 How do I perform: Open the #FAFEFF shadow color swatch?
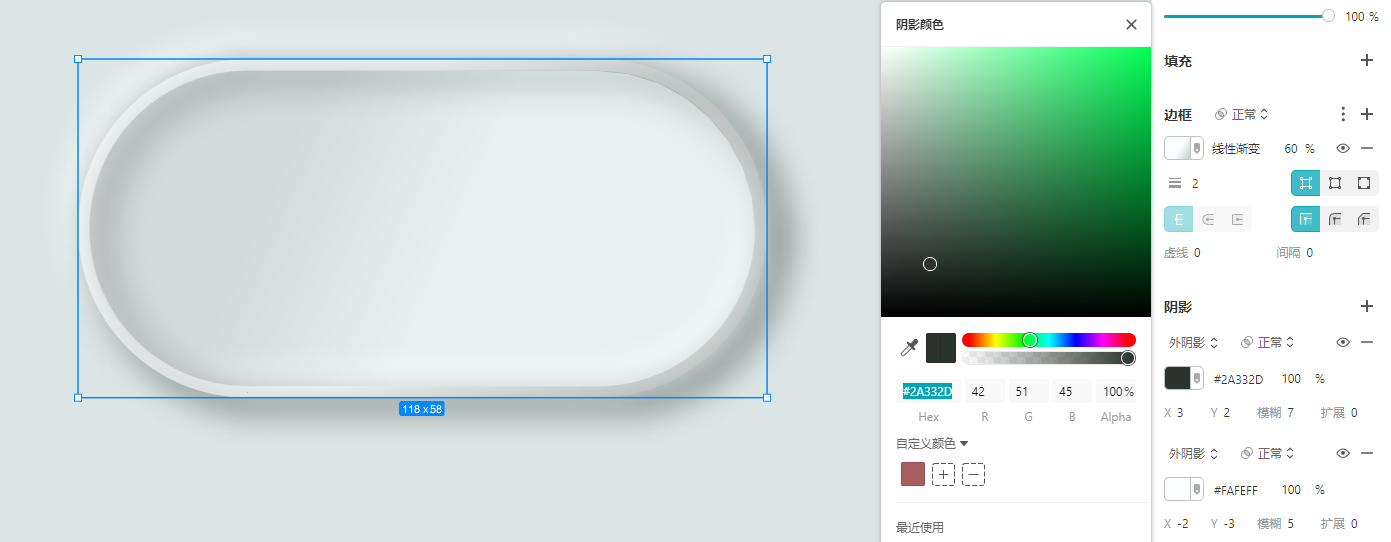coord(1184,489)
